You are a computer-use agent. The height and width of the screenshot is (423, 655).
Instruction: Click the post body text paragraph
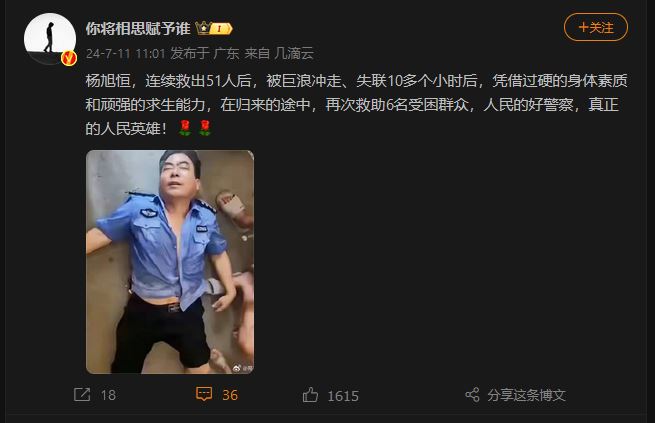point(357,104)
